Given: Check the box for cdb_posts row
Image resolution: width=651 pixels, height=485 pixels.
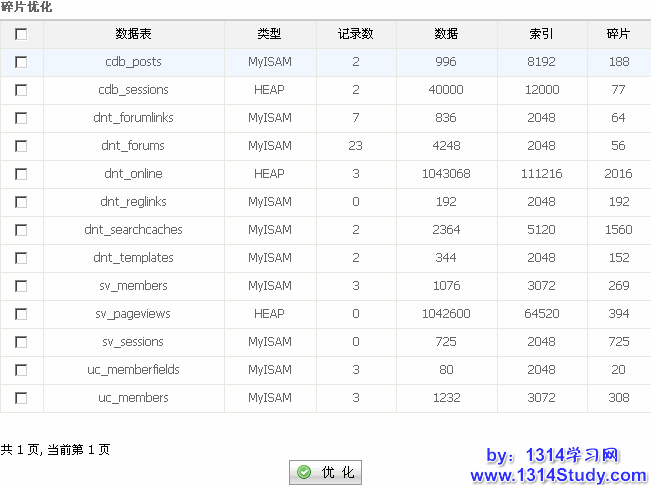Looking at the screenshot, I should [22, 62].
